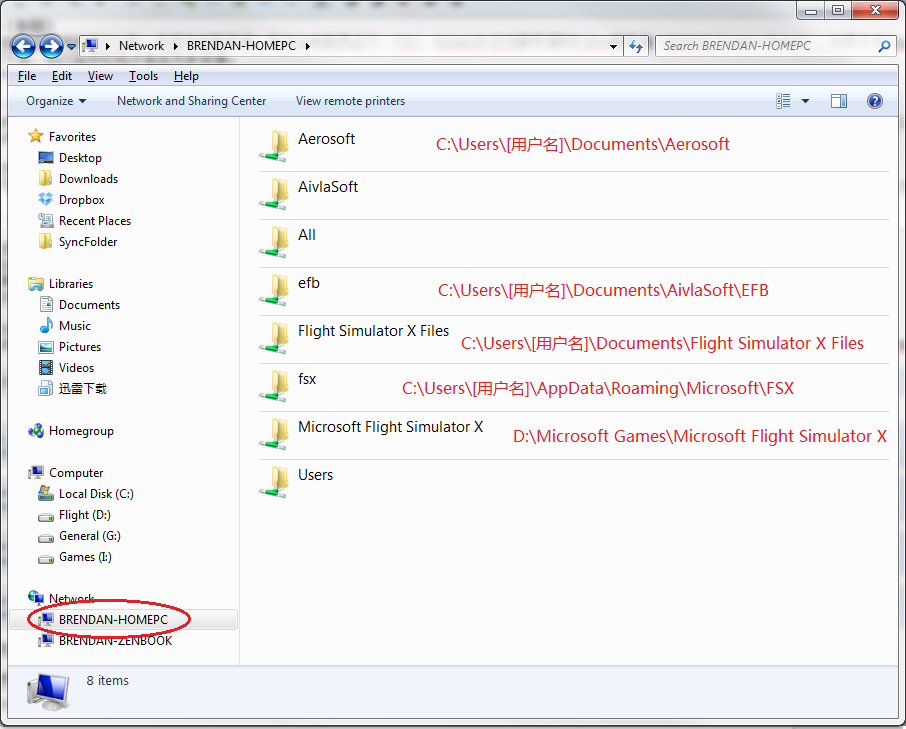The height and width of the screenshot is (729, 906).
Task: Select SyncFolder in Favorites
Action: point(88,242)
